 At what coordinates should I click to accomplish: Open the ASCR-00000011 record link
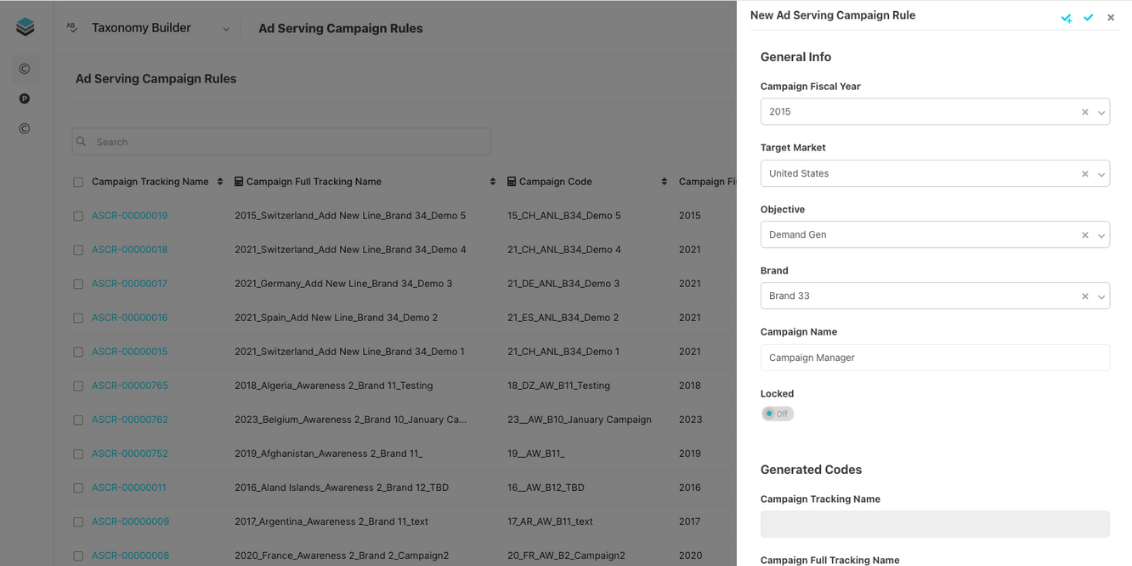click(x=130, y=488)
